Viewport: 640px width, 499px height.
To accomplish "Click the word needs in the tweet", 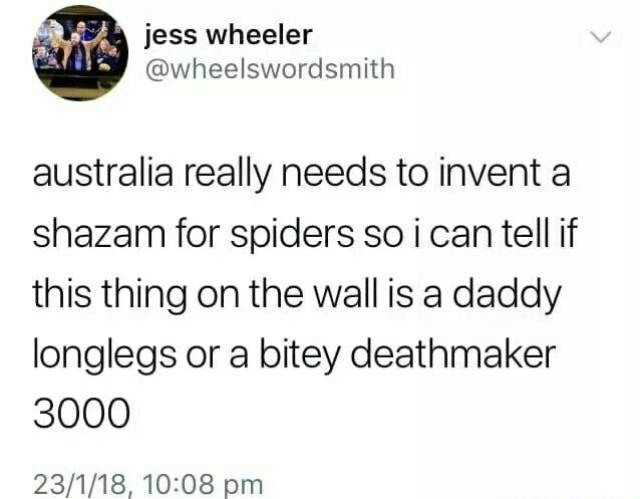I will coord(333,173).
